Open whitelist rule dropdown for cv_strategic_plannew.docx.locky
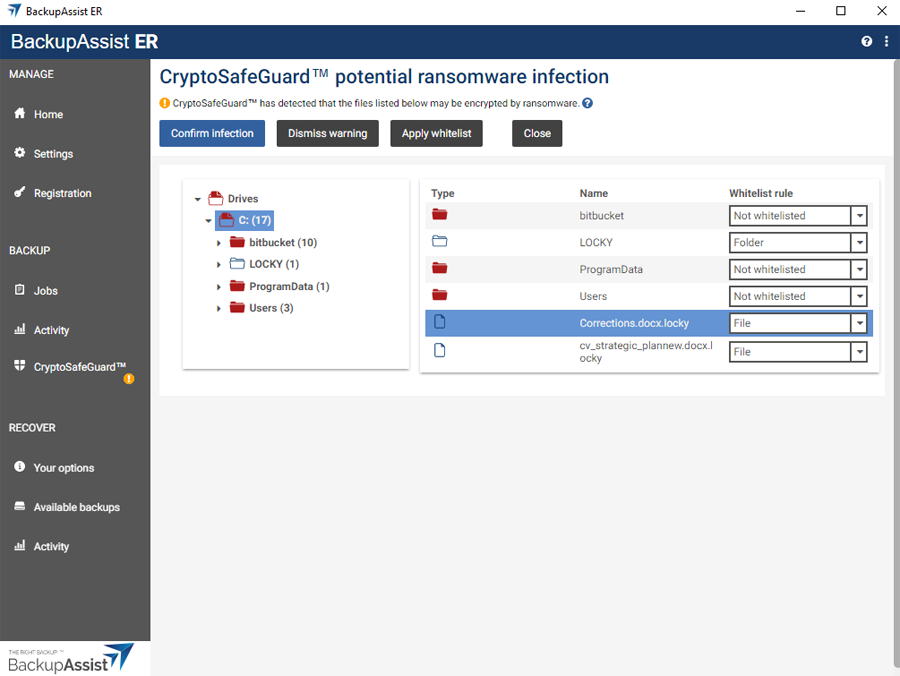The width and height of the screenshot is (900, 676). 859,352
